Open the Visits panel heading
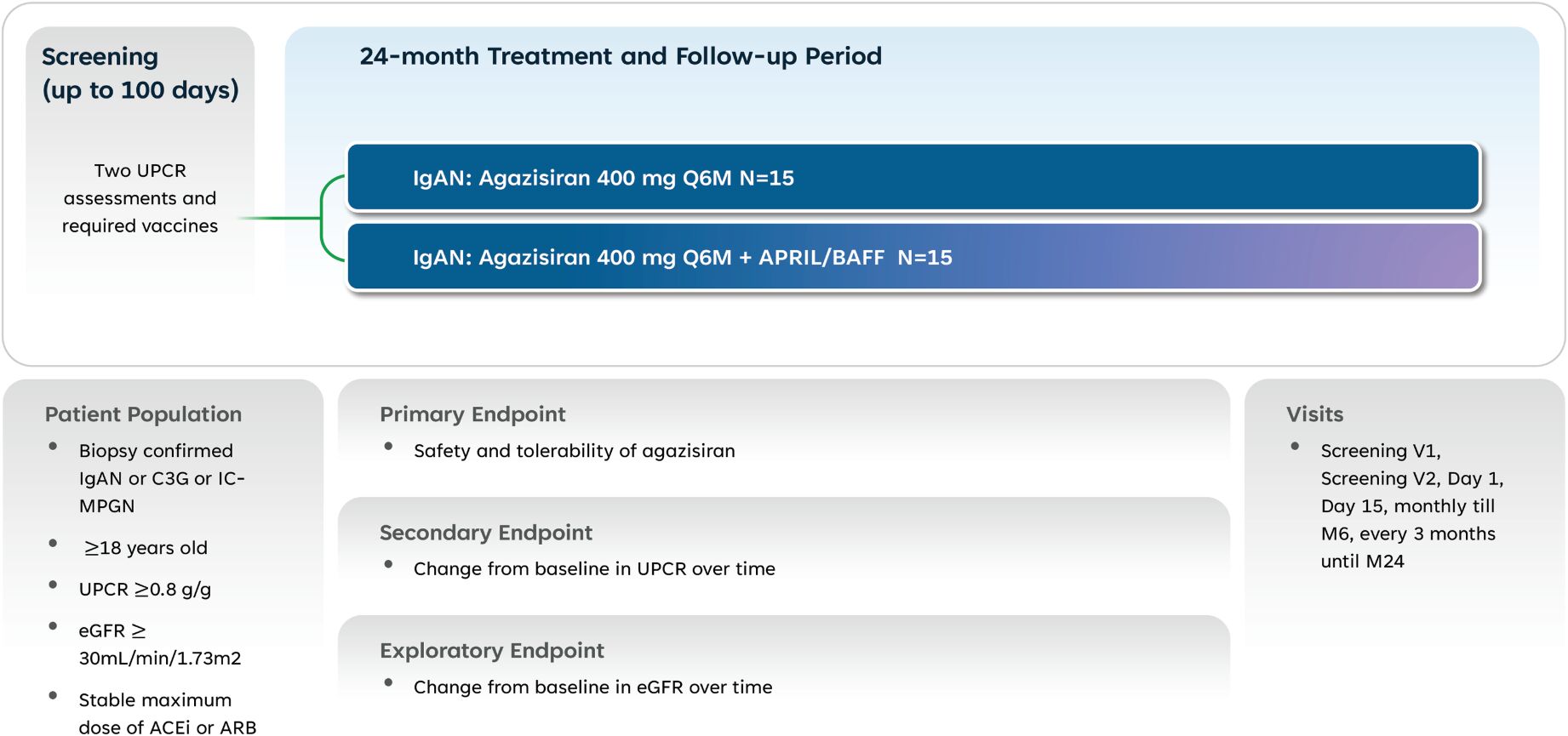 (1314, 414)
